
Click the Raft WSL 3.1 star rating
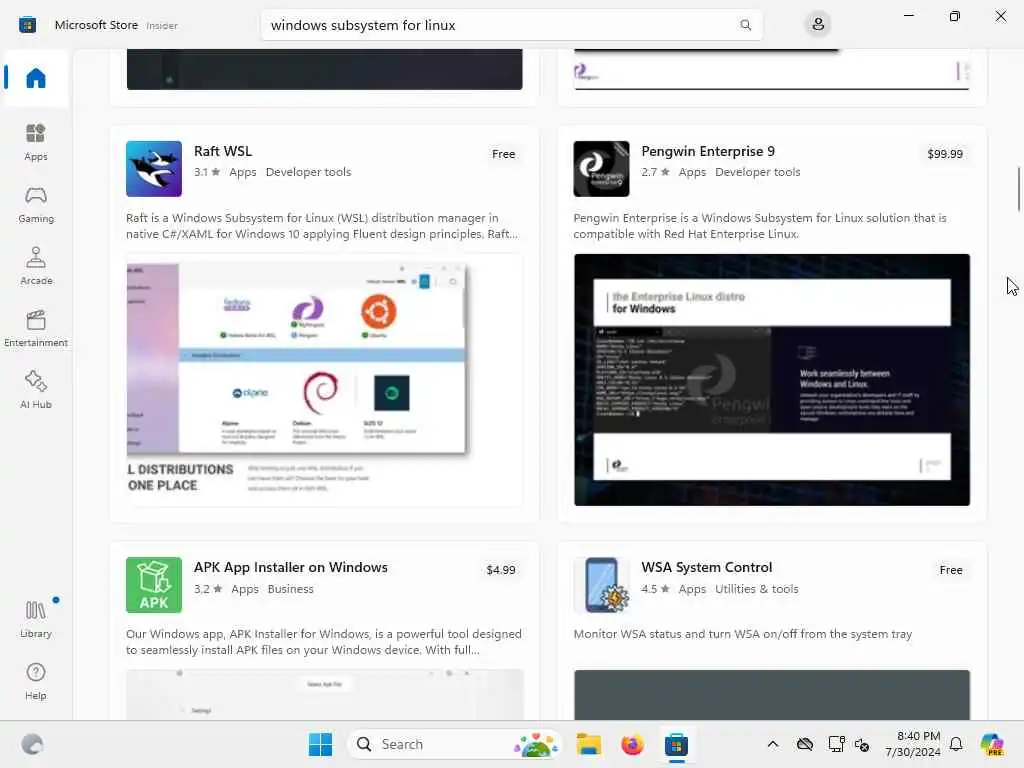207,172
